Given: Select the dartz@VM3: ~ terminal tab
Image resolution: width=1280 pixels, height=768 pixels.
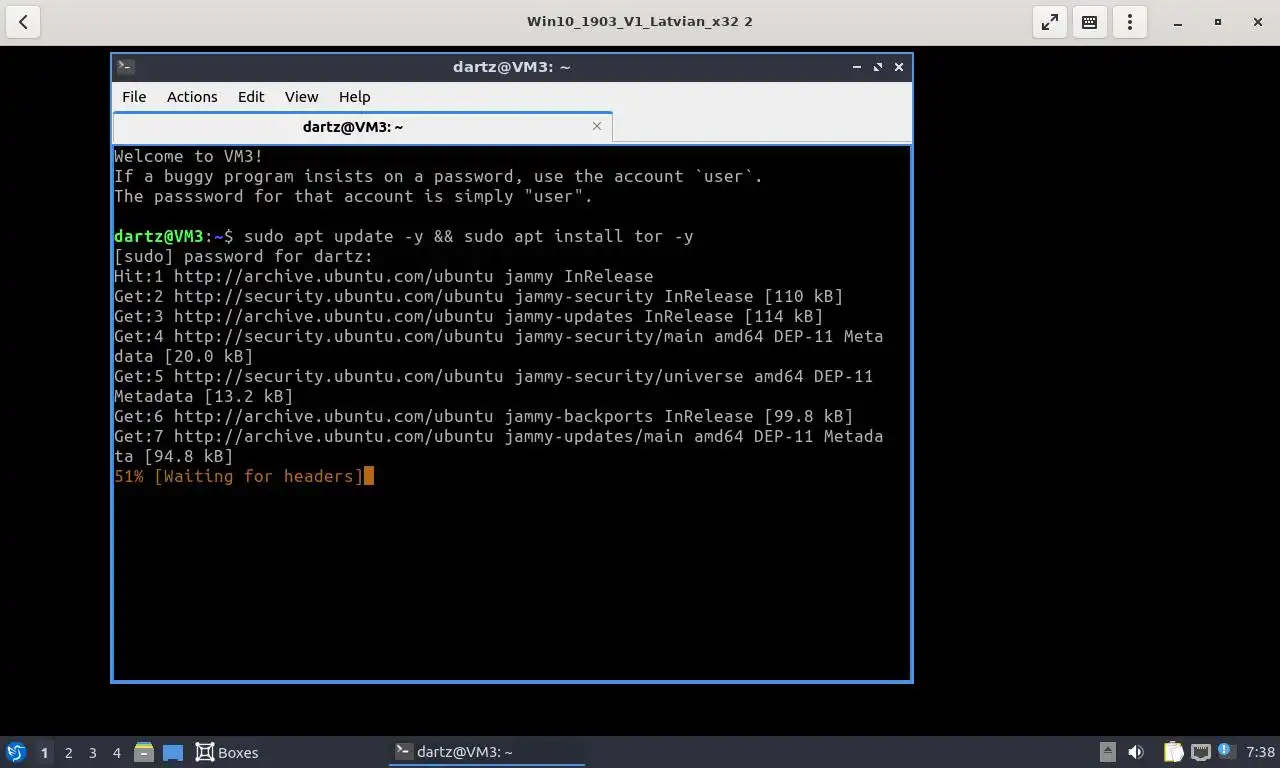Looking at the screenshot, I should pyautogui.click(x=362, y=127).
